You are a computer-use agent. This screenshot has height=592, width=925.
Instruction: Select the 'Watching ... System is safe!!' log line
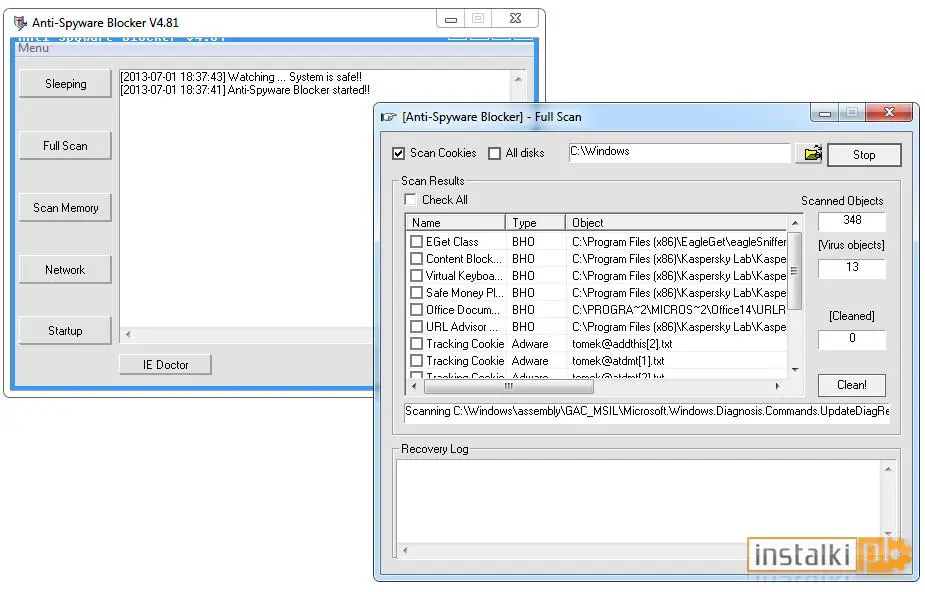[x=241, y=77]
